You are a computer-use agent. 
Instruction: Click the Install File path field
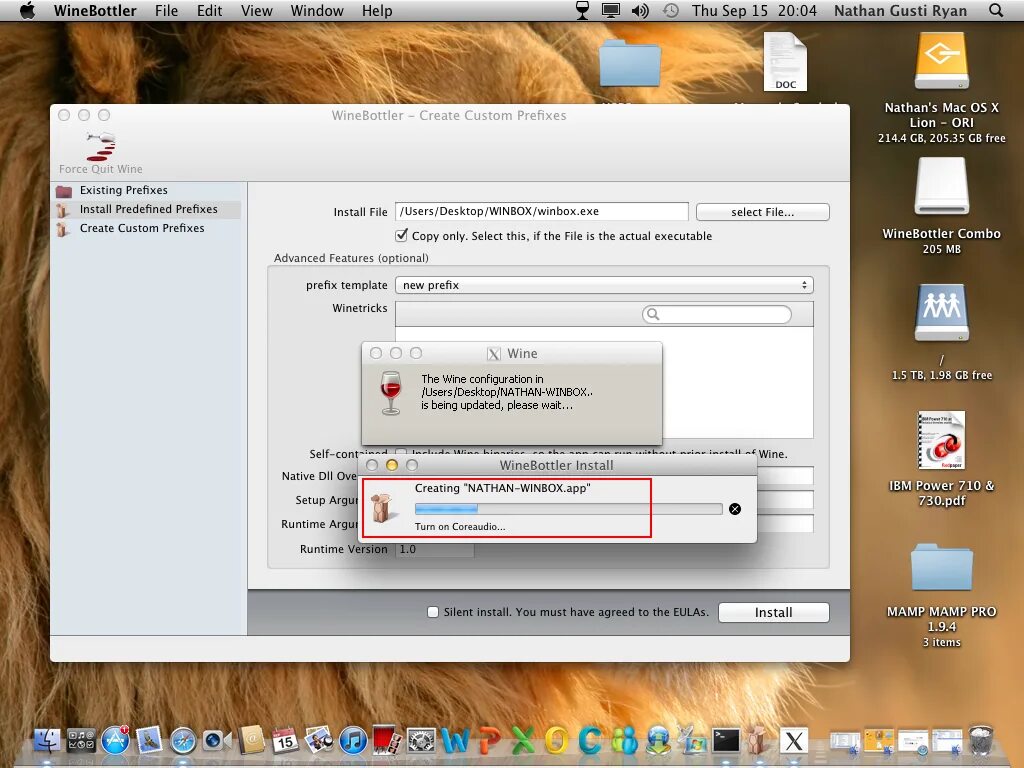(541, 212)
